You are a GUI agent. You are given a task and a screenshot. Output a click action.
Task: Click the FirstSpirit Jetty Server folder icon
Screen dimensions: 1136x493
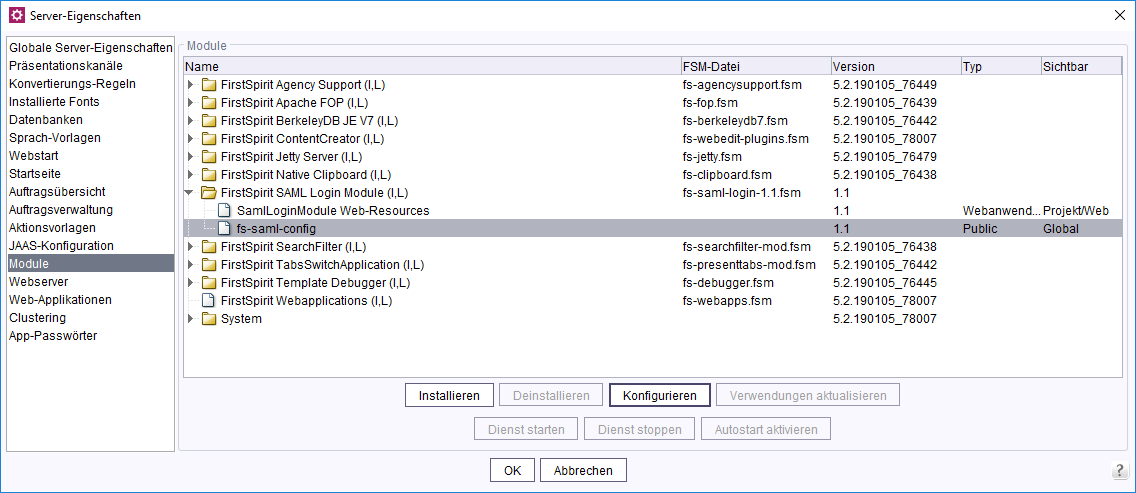[x=209, y=157]
